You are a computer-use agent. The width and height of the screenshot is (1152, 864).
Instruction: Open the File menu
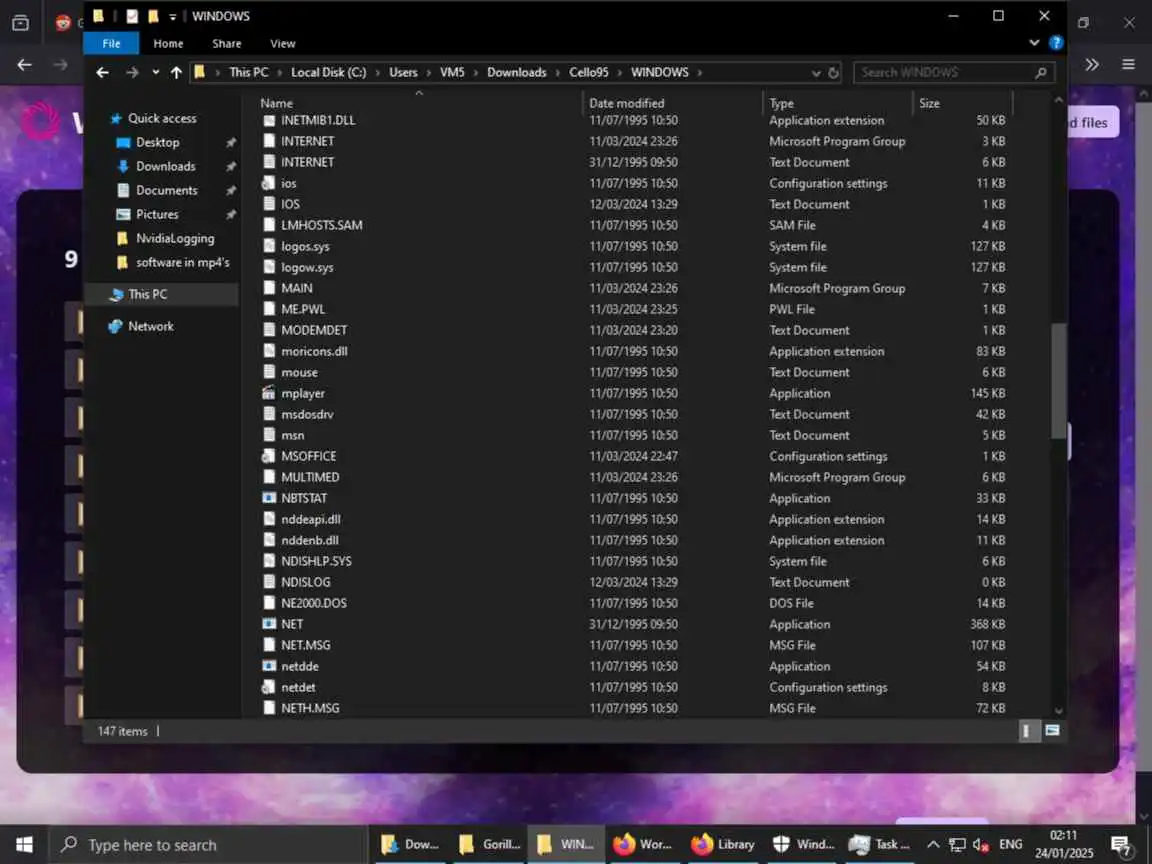tap(111, 43)
